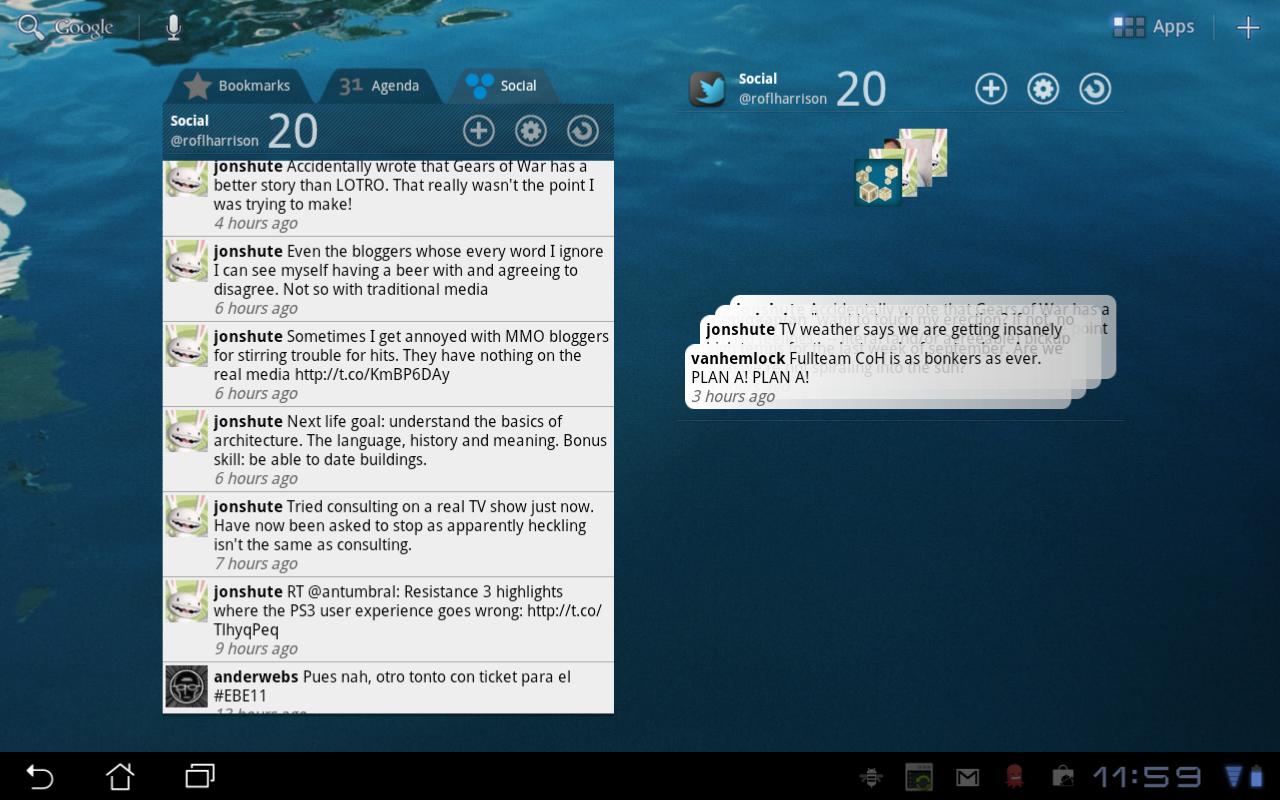
Task: Tap anderwebs avatar image
Action: 186,686
